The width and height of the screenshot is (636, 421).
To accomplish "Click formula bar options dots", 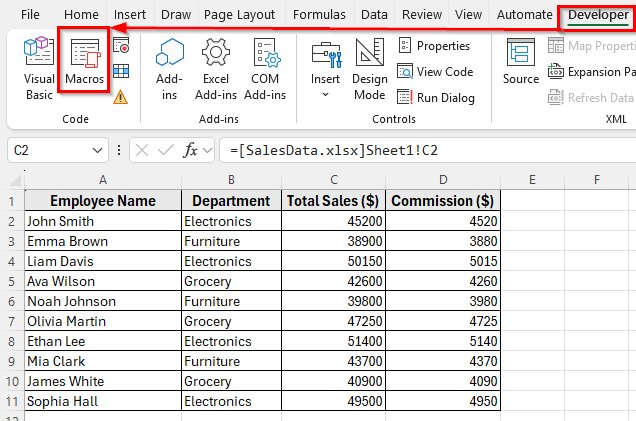I will pyautogui.click(x=119, y=150).
